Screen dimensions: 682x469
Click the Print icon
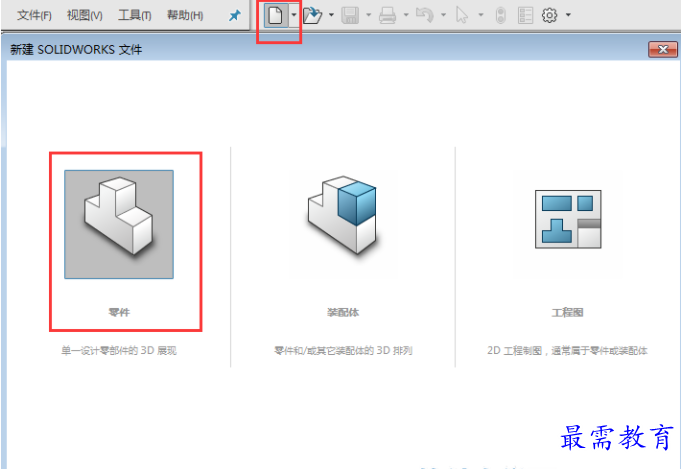coord(387,16)
